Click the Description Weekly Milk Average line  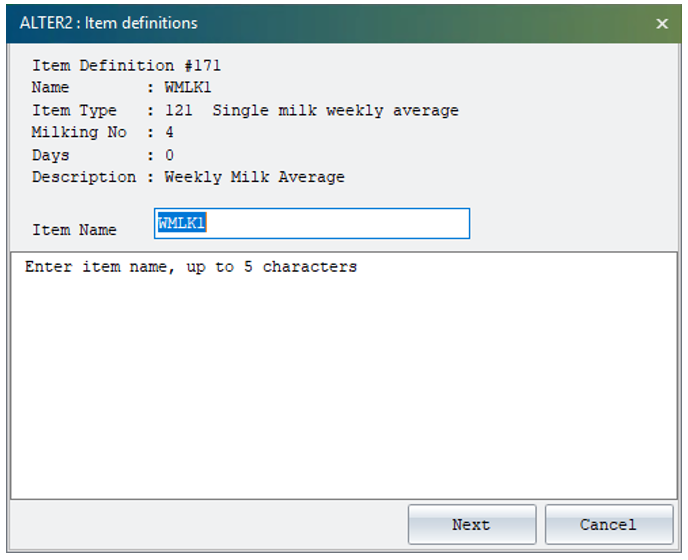188,177
